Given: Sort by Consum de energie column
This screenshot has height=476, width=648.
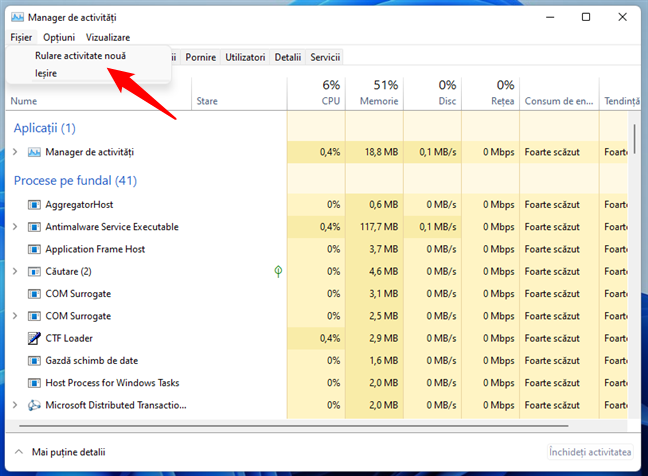Looking at the screenshot, I should (x=559, y=94).
